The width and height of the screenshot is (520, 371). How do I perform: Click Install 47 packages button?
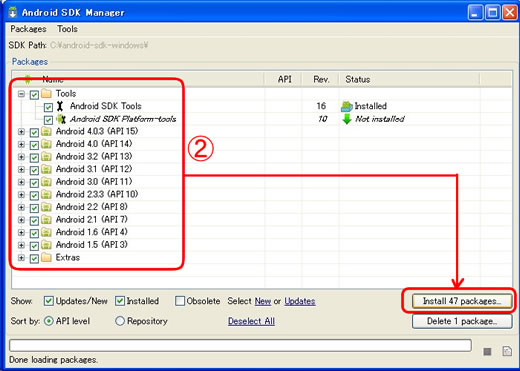[462, 301]
